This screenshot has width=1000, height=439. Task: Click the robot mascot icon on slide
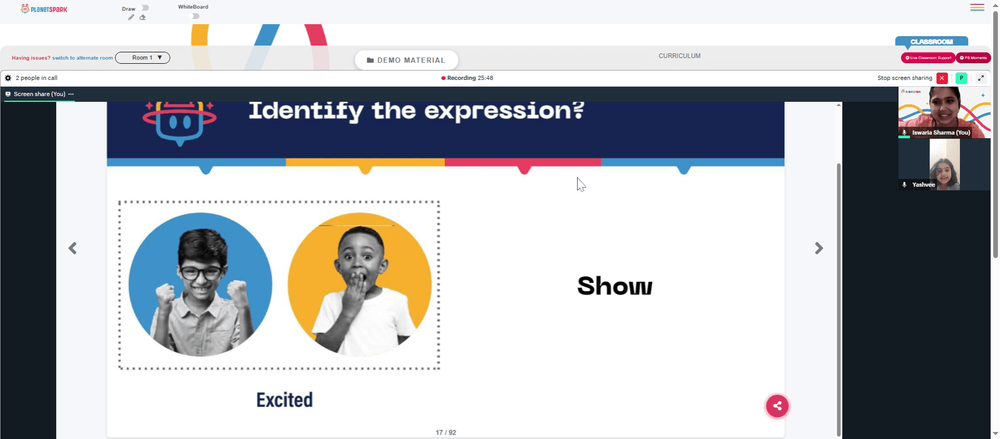click(x=179, y=122)
